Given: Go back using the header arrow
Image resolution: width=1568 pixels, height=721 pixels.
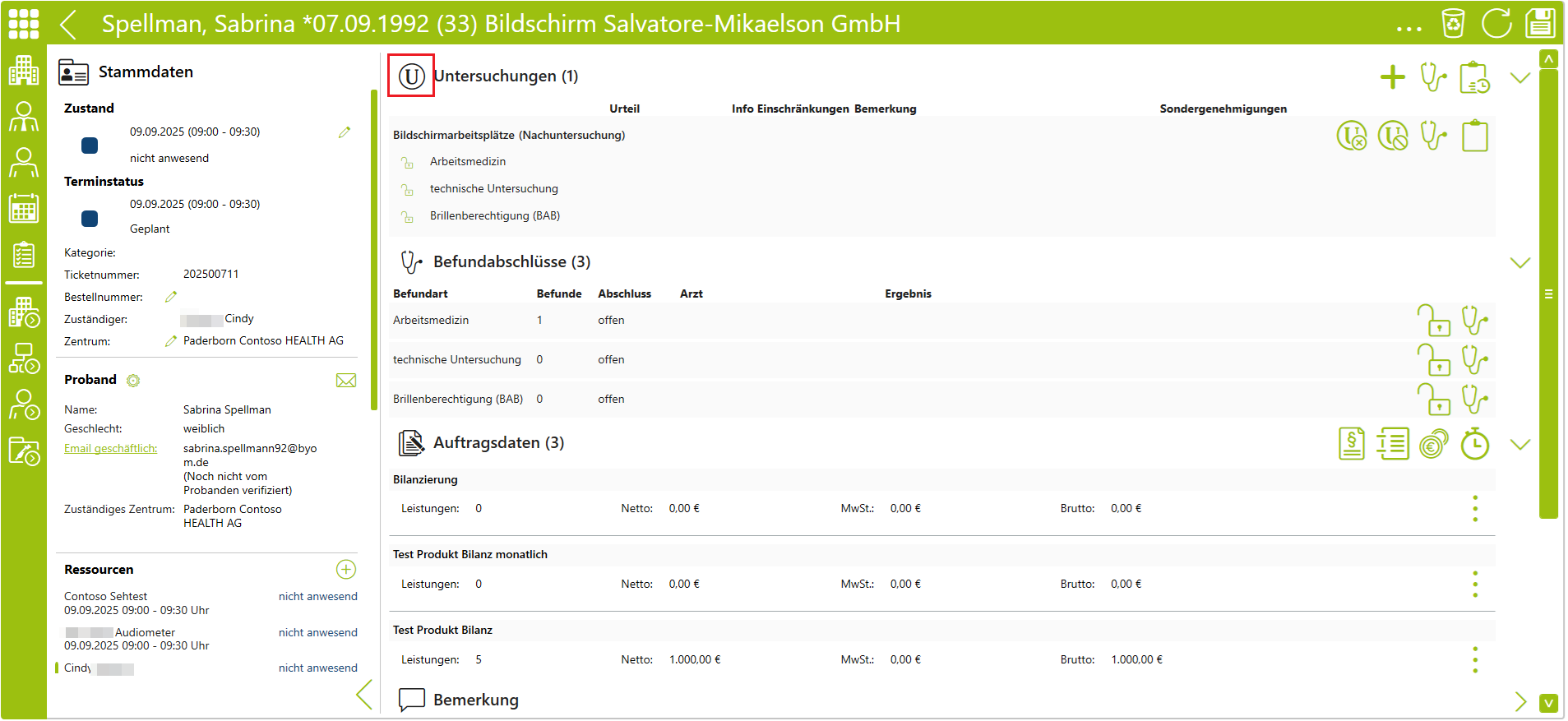Looking at the screenshot, I should tap(68, 25).
